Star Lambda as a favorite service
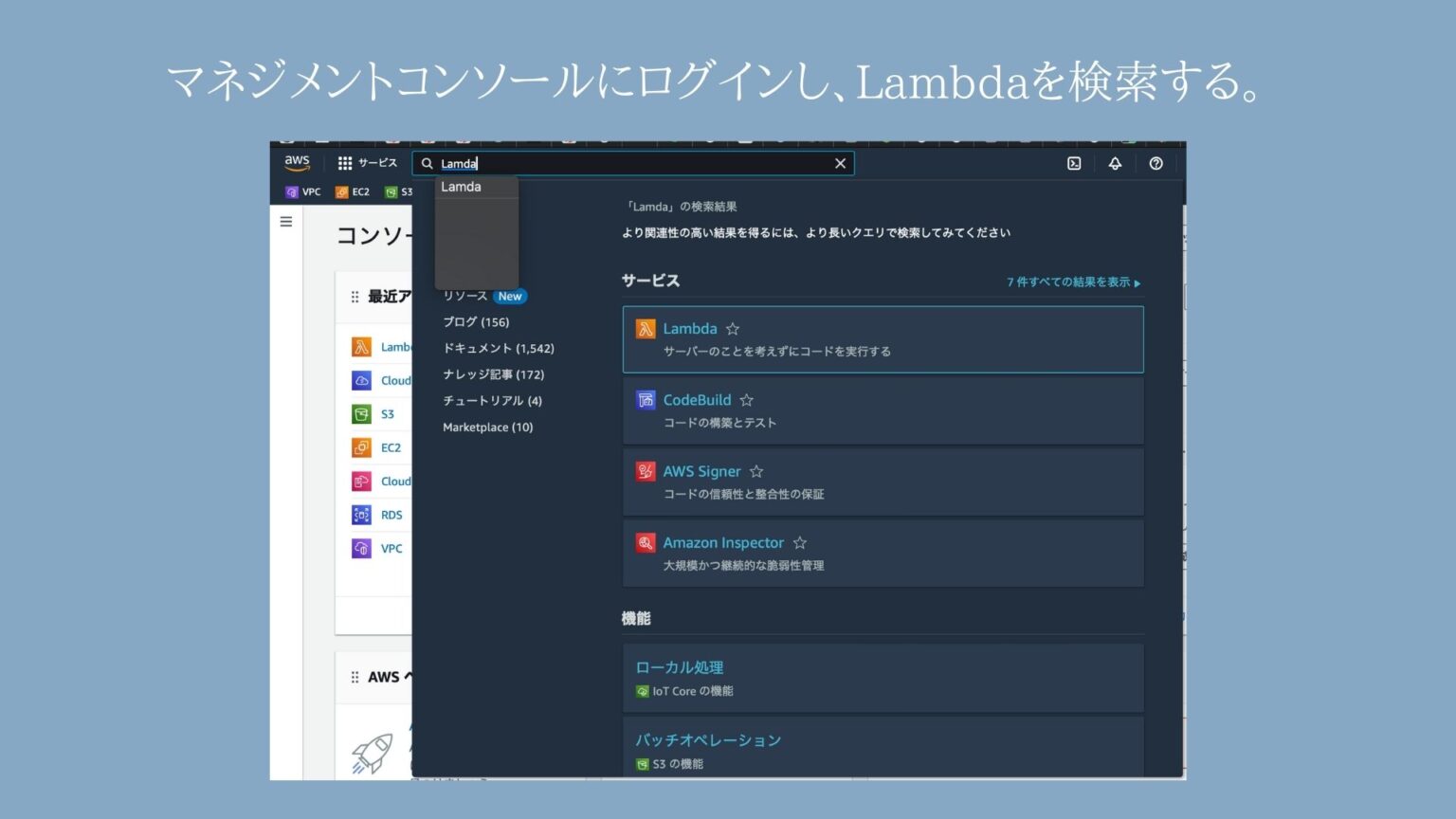 click(x=732, y=328)
